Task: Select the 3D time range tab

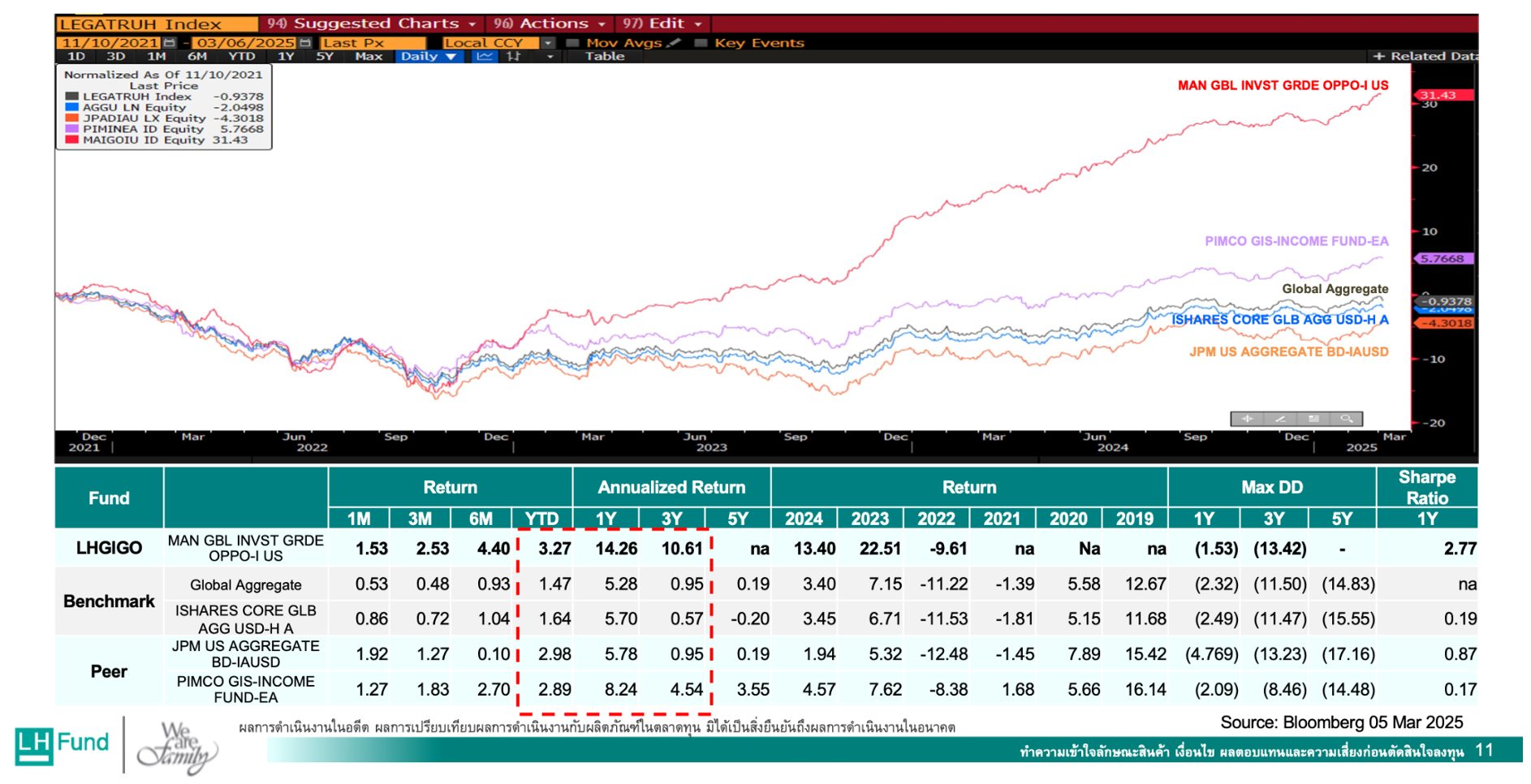Action: 116,56
